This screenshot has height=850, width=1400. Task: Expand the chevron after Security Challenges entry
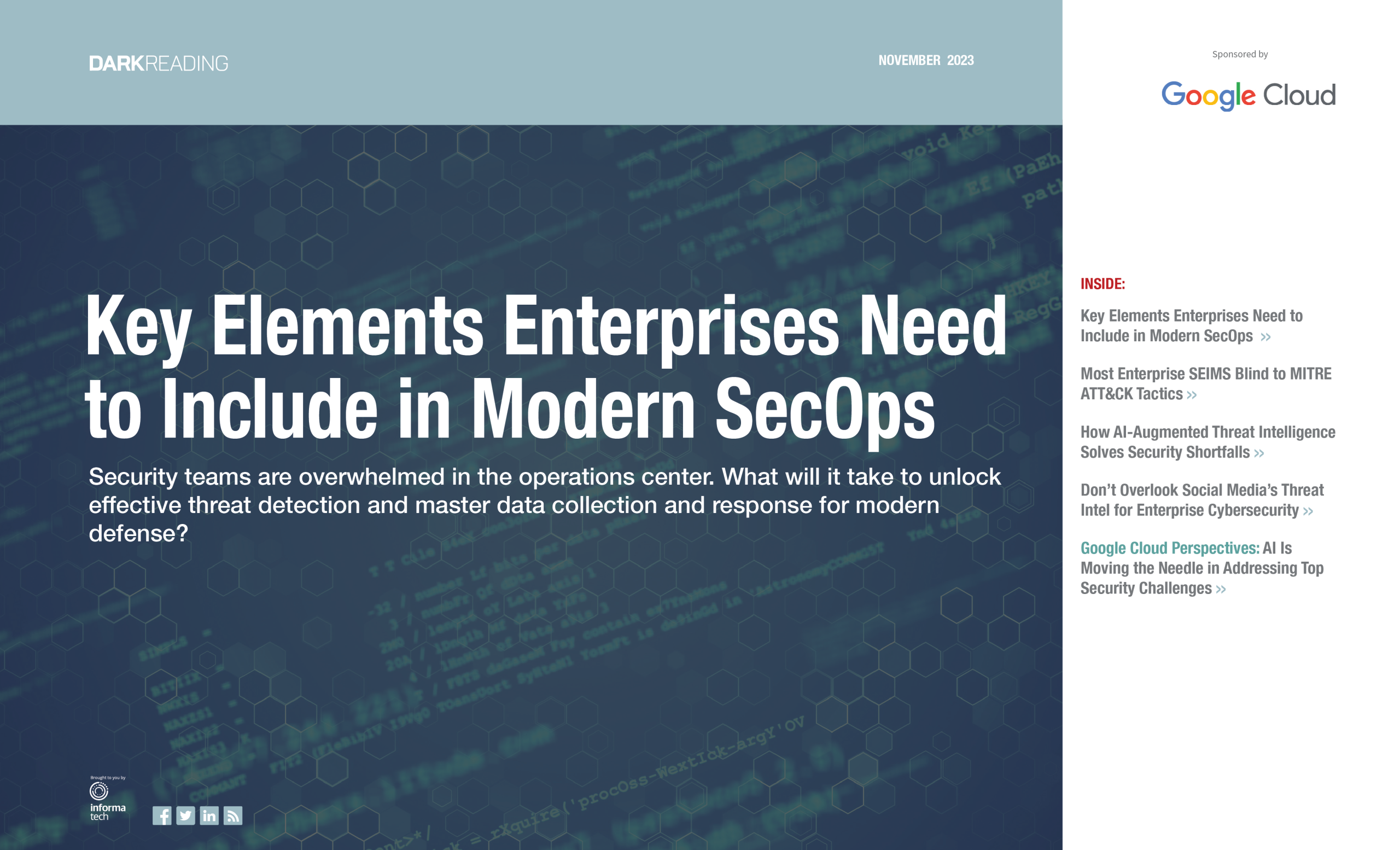click(x=1221, y=589)
